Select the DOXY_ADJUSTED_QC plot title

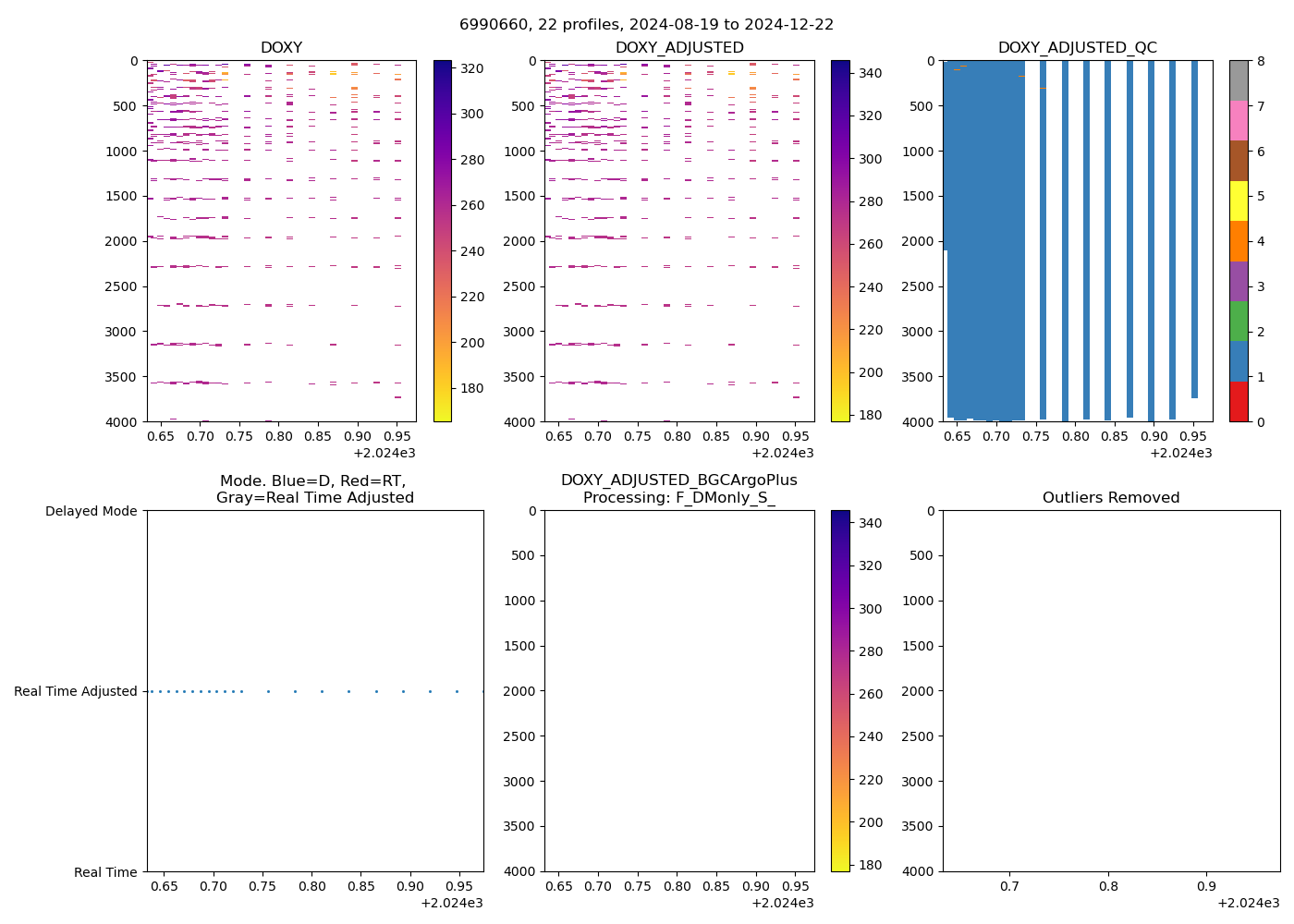click(1077, 47)
